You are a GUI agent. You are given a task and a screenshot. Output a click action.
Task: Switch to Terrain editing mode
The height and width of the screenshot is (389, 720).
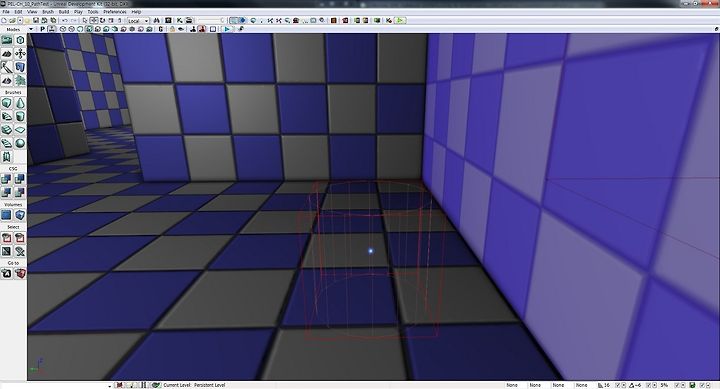point(6,54)
